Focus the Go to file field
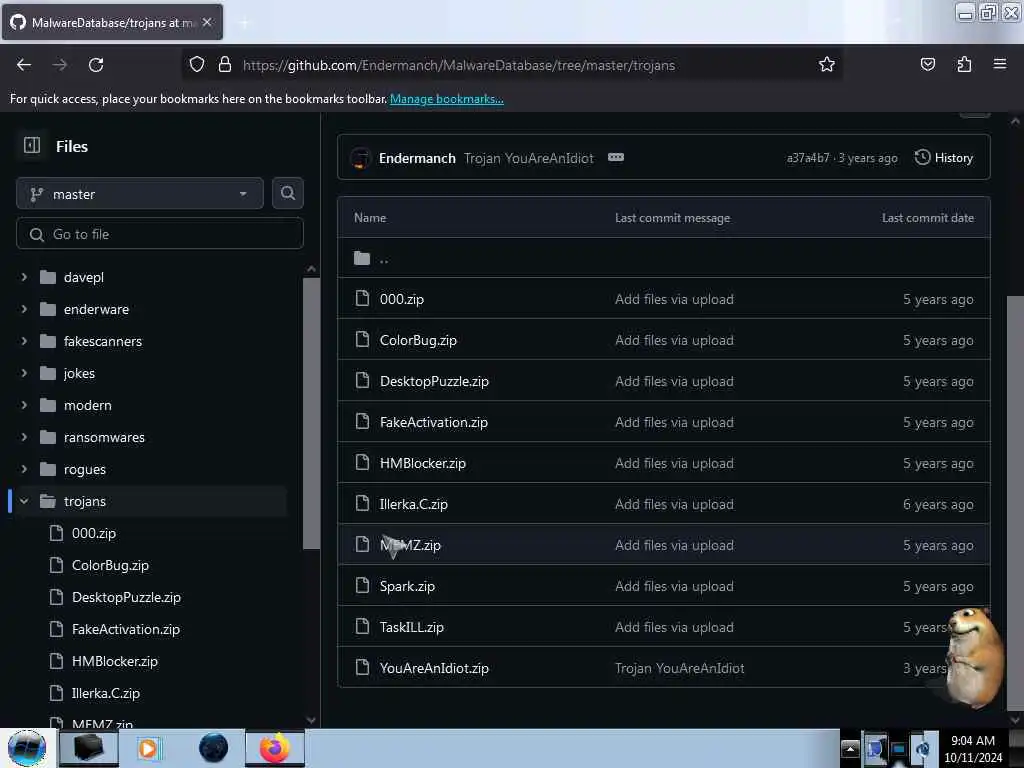Viewport: 1024px width, 768px height. click(x=160, y=234)
